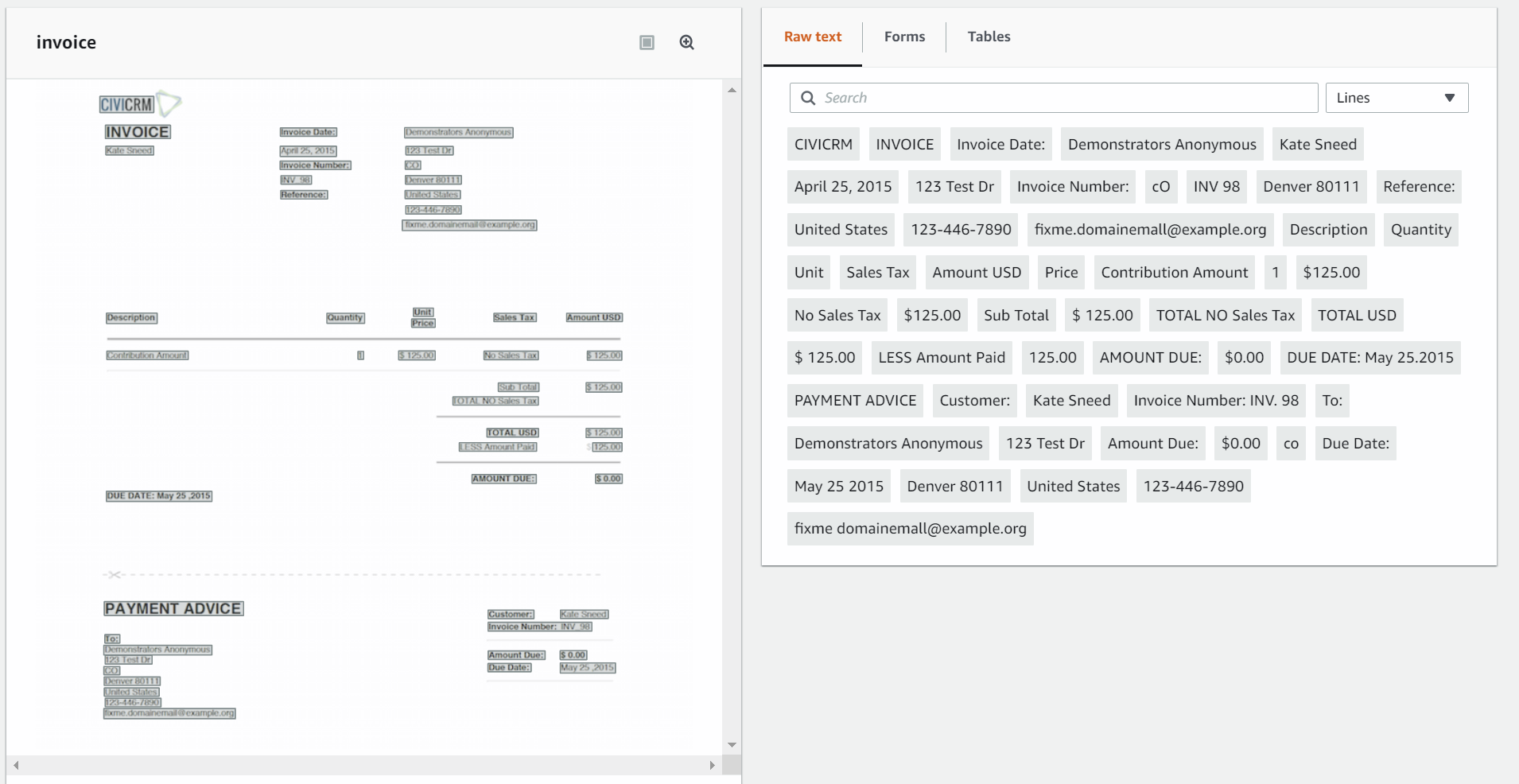The height and width of the screenshot is (784, 1519).
Task: Open the Tables tab
Action: click(x=989, y=37)
